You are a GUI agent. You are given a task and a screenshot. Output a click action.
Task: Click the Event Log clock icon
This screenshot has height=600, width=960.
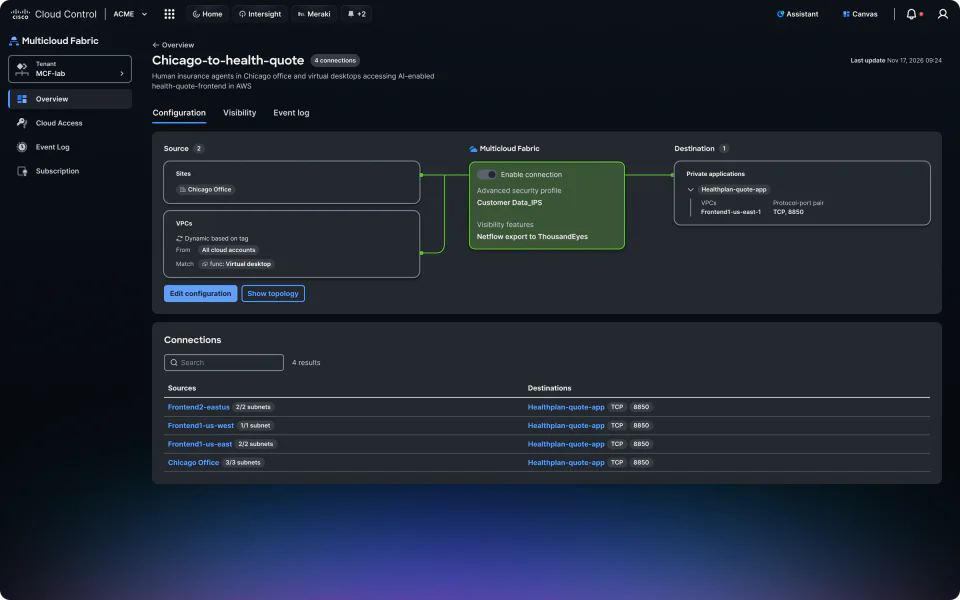pos(22,147)
